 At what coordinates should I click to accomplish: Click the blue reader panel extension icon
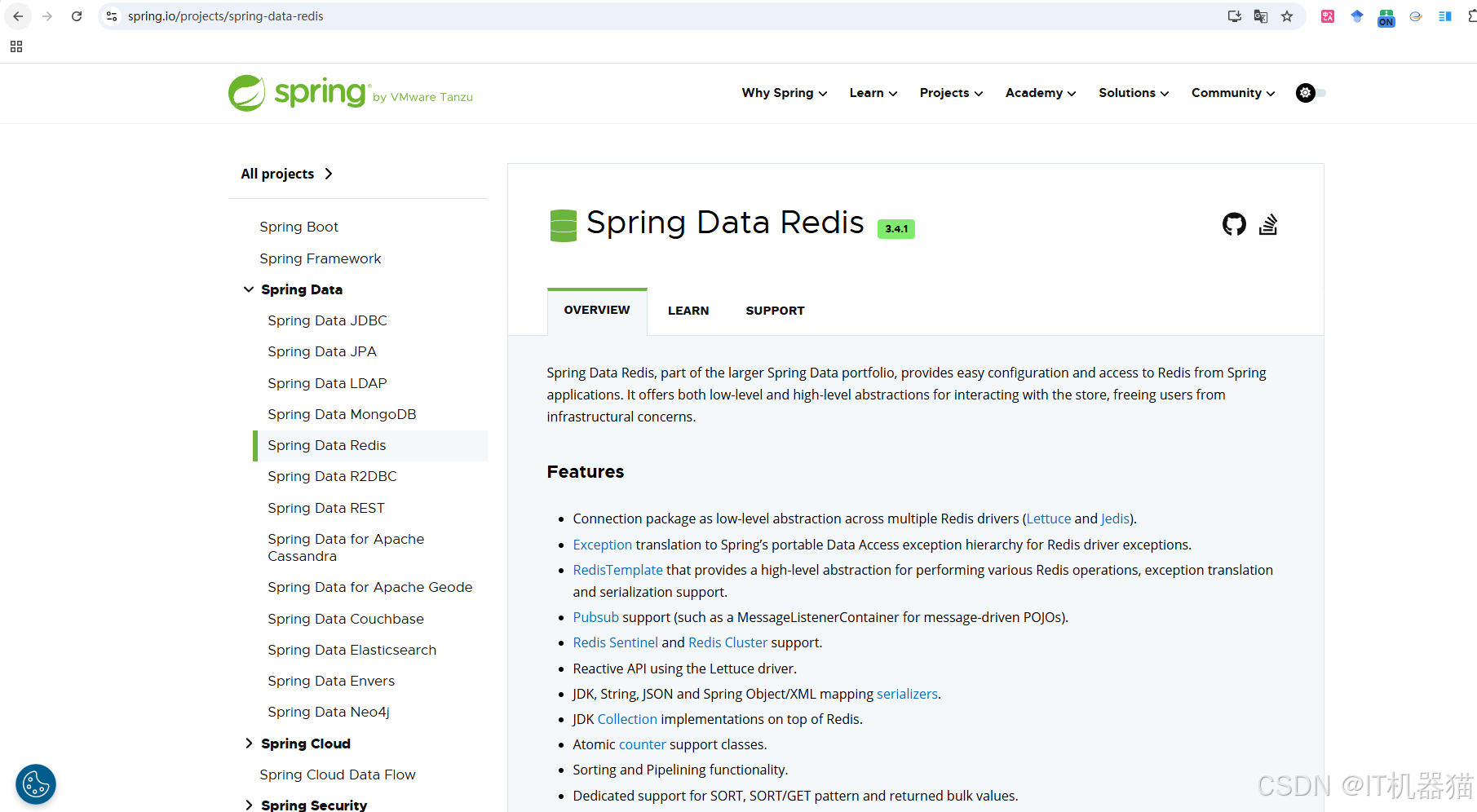tap(1445, 16)
